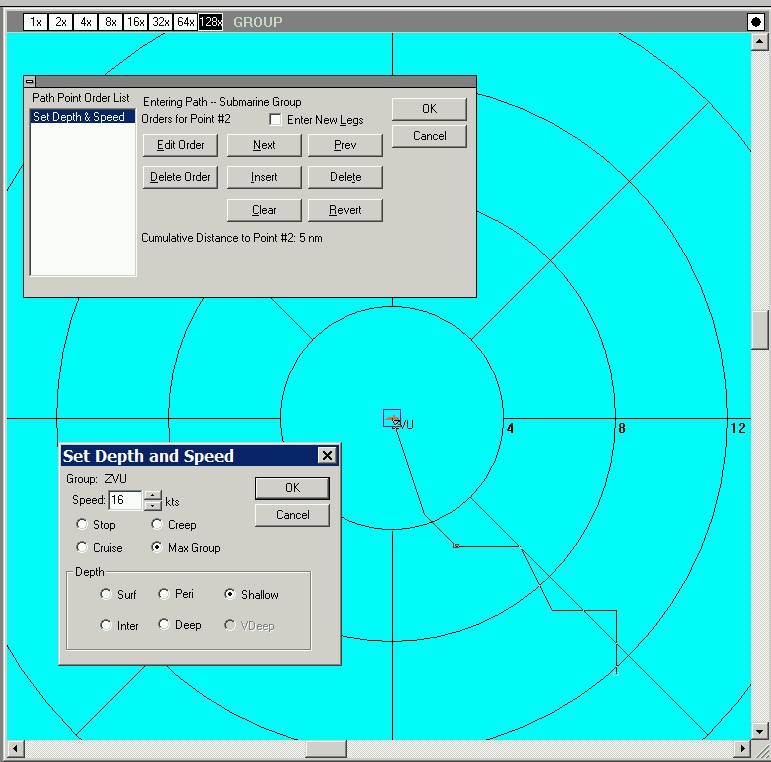The height and width of the screenshot is (762, 771).
Task: Click the horizontal scrollbar left arrow
Action: [x=15, y=749]
